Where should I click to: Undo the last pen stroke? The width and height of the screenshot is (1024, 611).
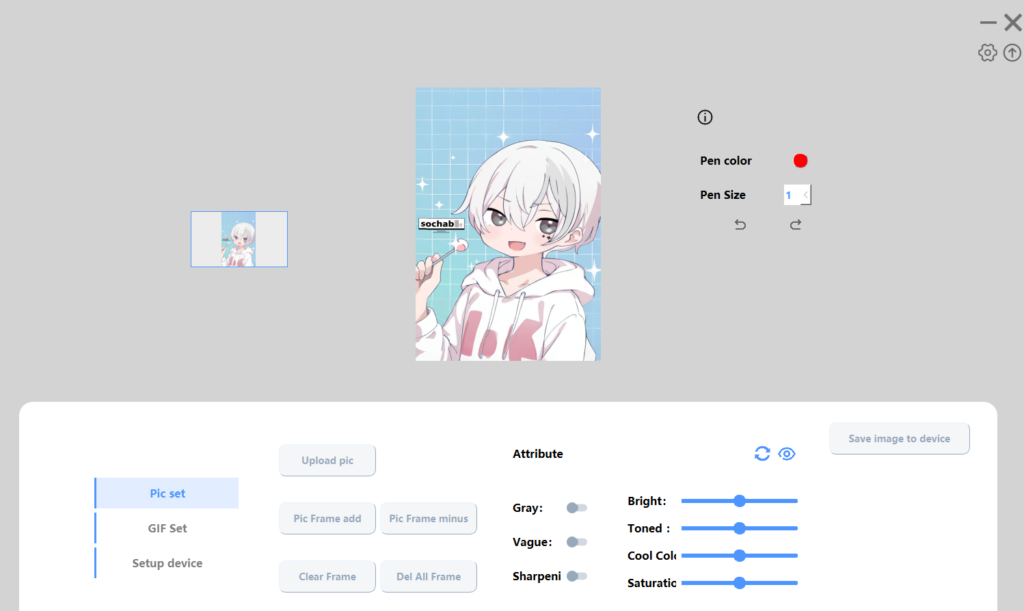click(x=740, y=224)
